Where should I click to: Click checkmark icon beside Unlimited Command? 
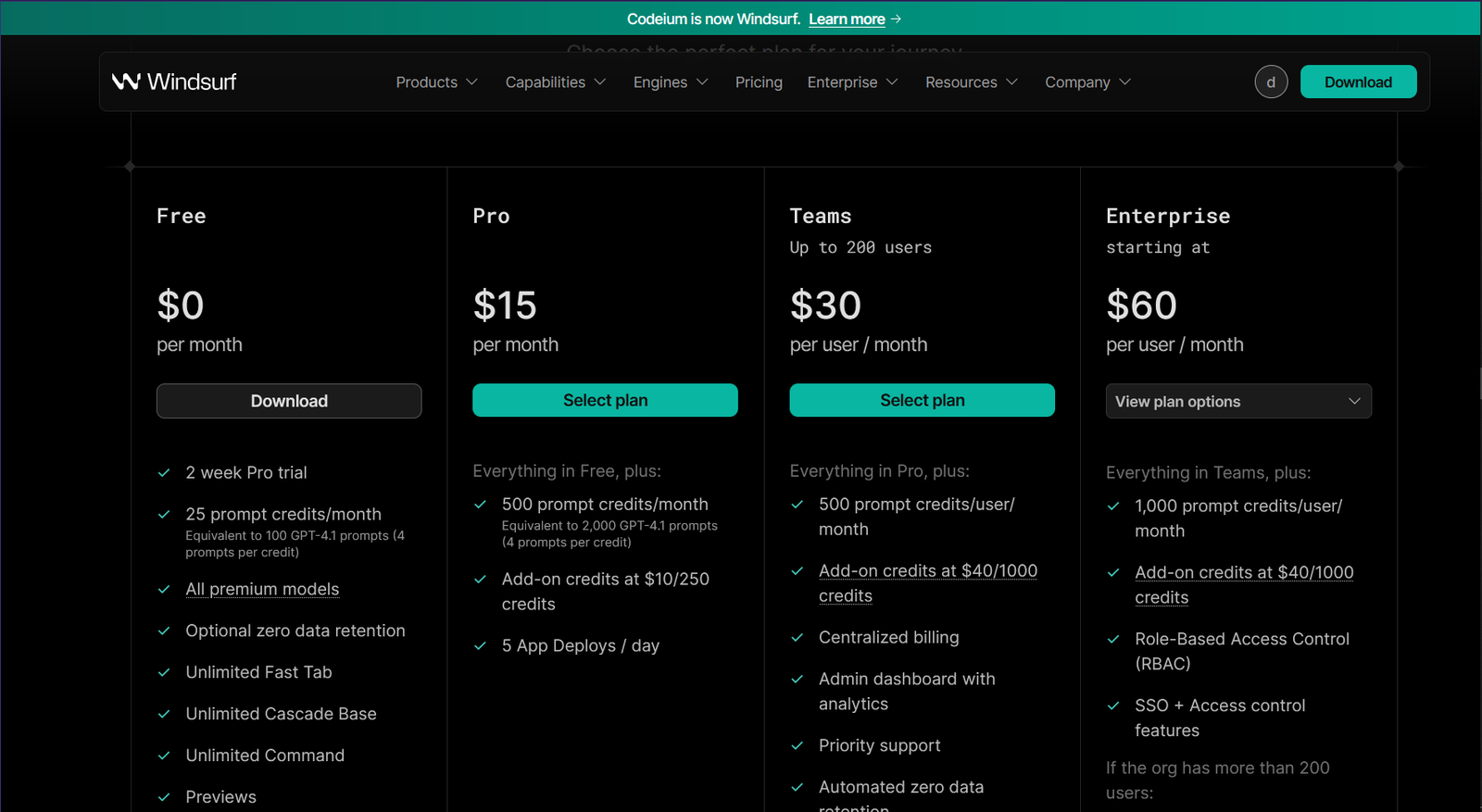pos(164,756)
